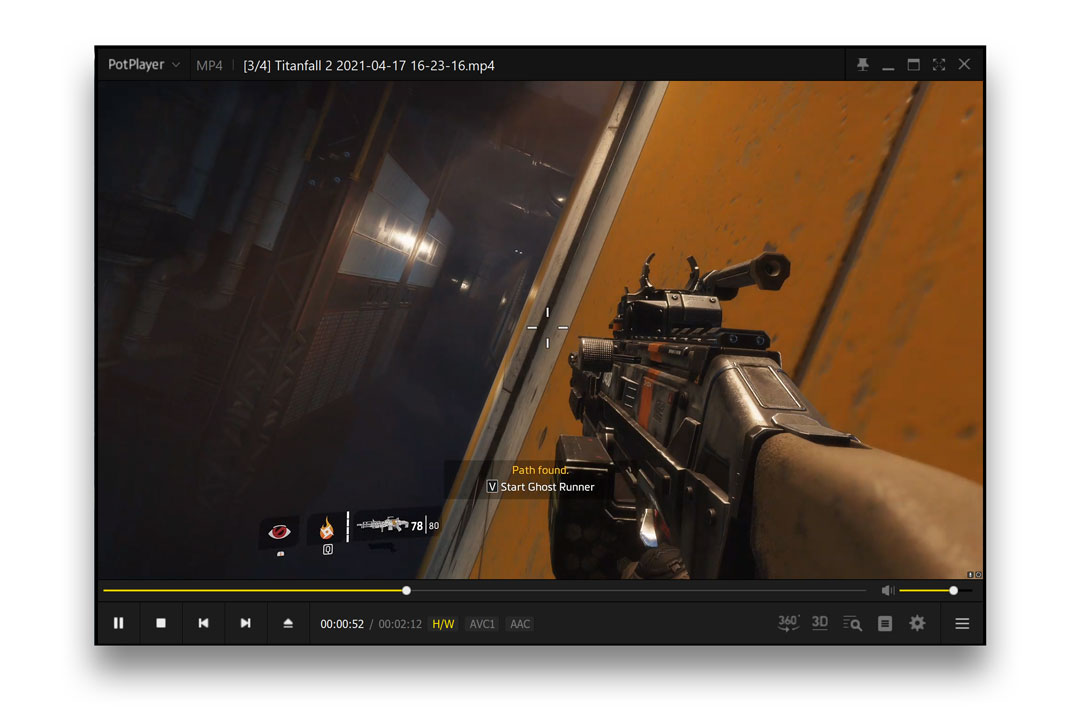Screen dimensions: 1080x720
Task: Open the hamburger playlist menu
Action: click(x=962, y=624)
